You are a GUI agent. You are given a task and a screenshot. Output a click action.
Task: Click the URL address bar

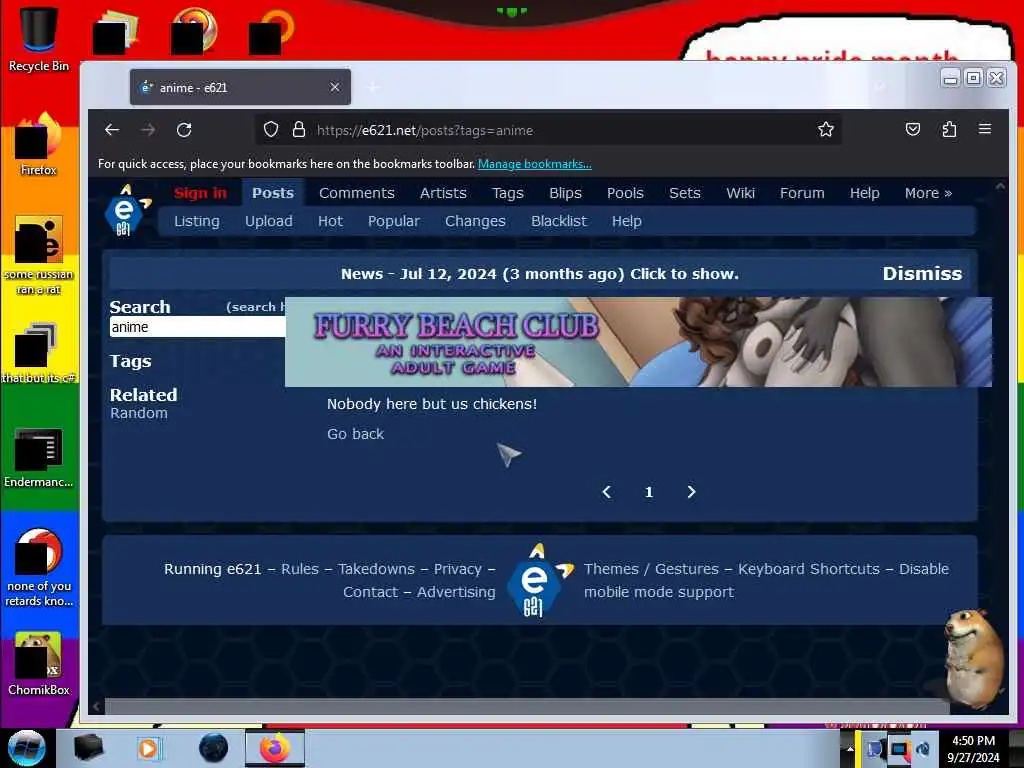click(549, 130)
